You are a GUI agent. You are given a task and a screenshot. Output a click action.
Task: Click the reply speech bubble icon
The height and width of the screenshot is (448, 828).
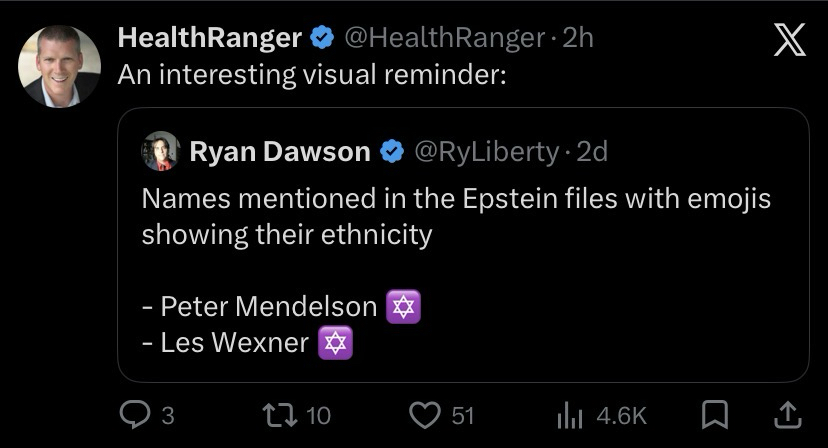pos(133,414)
